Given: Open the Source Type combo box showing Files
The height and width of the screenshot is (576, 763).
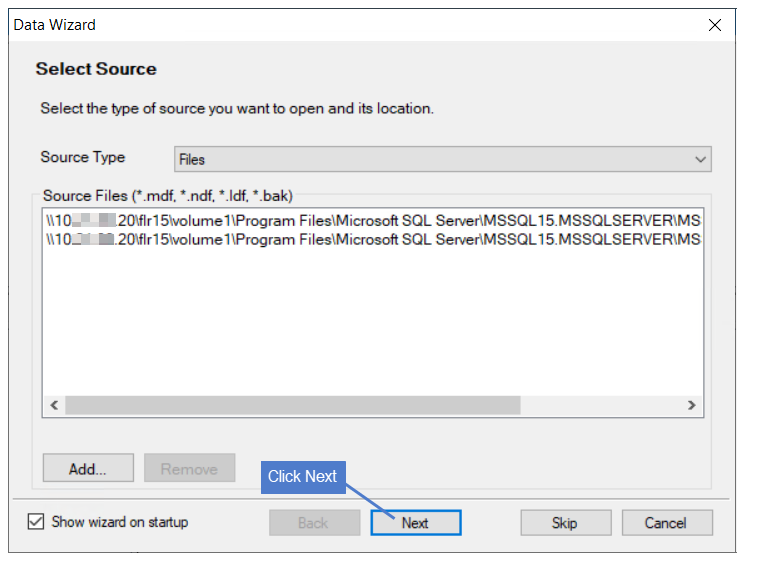Looking at the screenshot, I should pos(442,159).
